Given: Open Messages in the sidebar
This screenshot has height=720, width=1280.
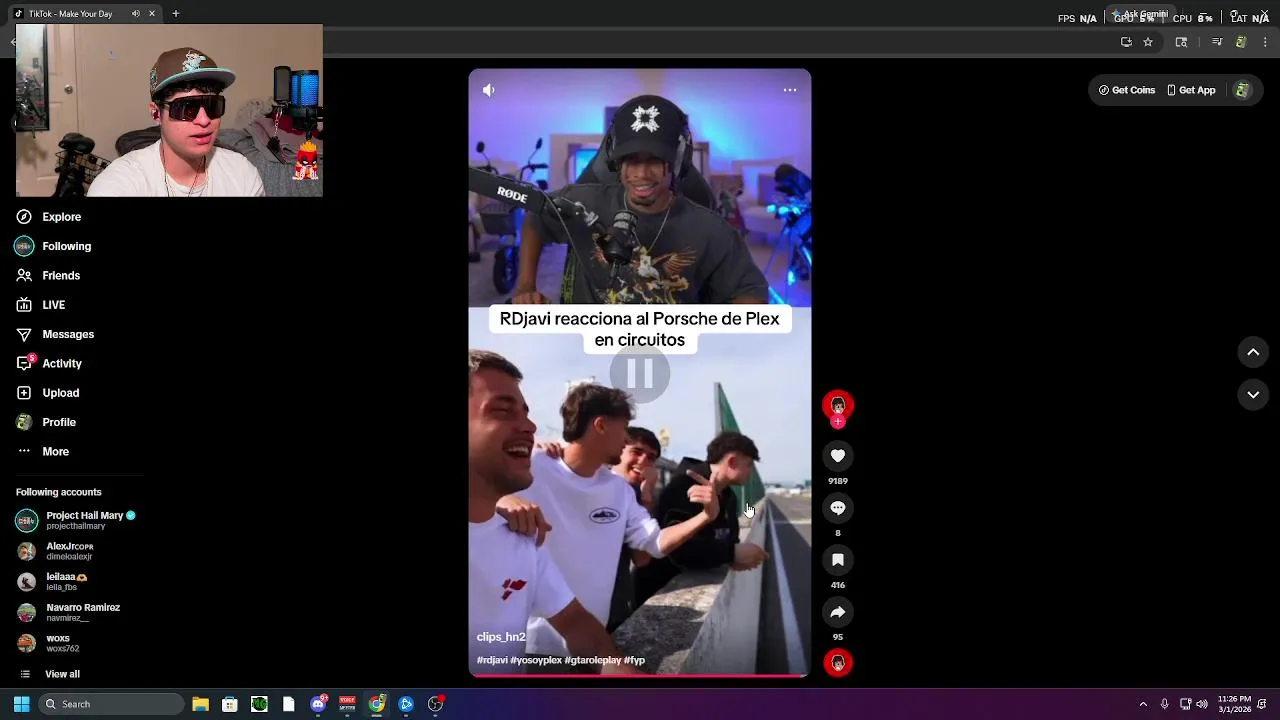Looking at the screenshot, I should [55, 334].
